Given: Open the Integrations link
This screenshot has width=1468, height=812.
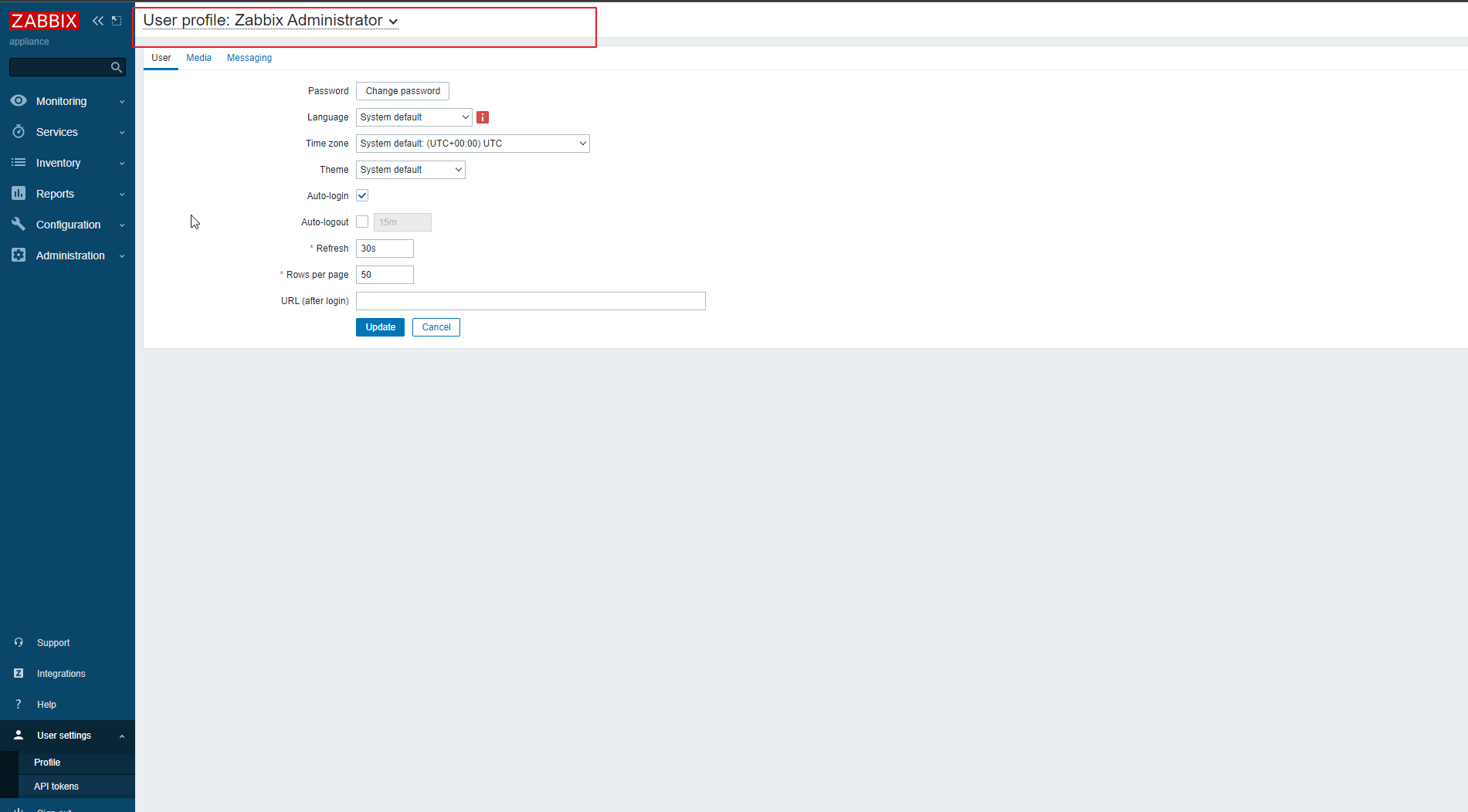Looking at the screenshot, I should click(x=61, y=674).
